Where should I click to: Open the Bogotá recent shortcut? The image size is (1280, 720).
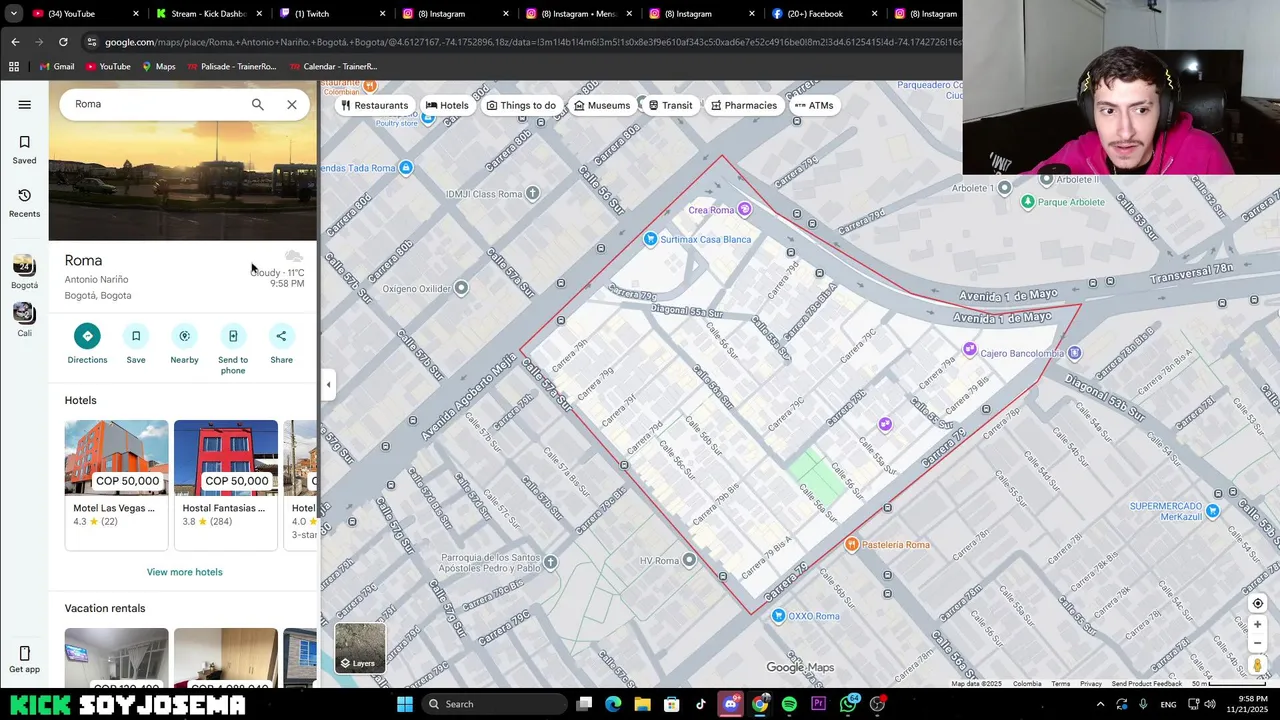click(x=24, y=272)
